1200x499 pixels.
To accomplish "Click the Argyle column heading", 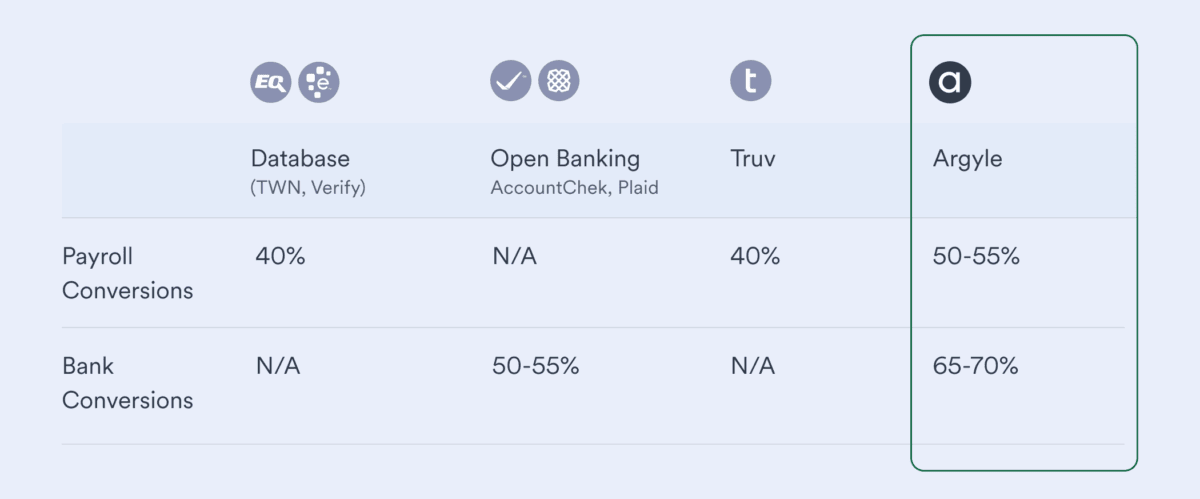I will [967, 159].
